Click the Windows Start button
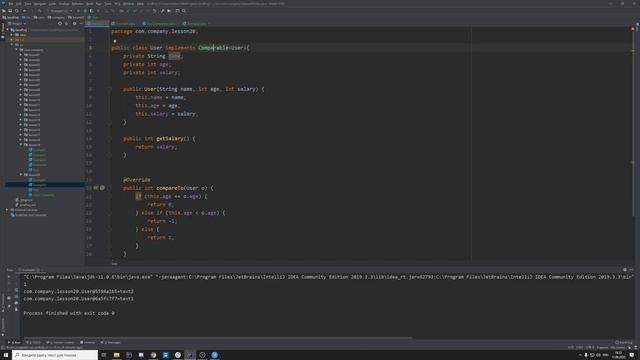 (6, 355)
